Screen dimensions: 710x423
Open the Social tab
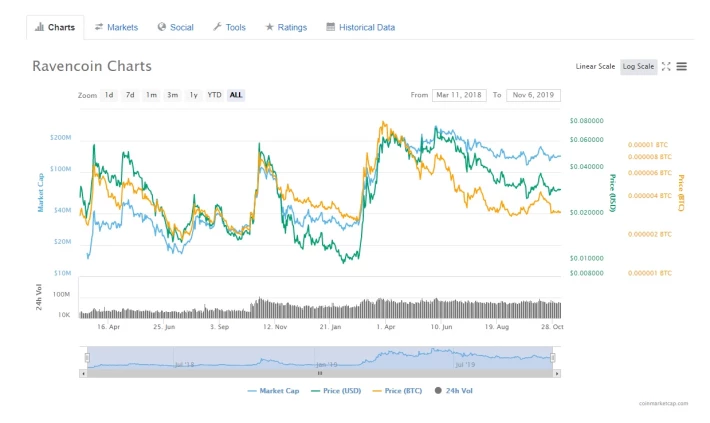[175, 27]
